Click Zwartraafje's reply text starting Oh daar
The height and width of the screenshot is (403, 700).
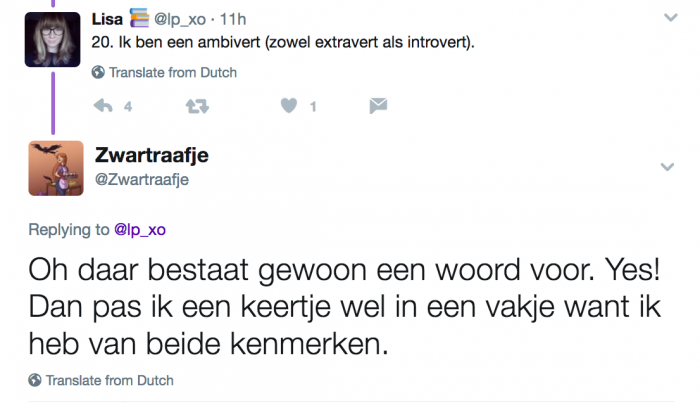[345, 307]
